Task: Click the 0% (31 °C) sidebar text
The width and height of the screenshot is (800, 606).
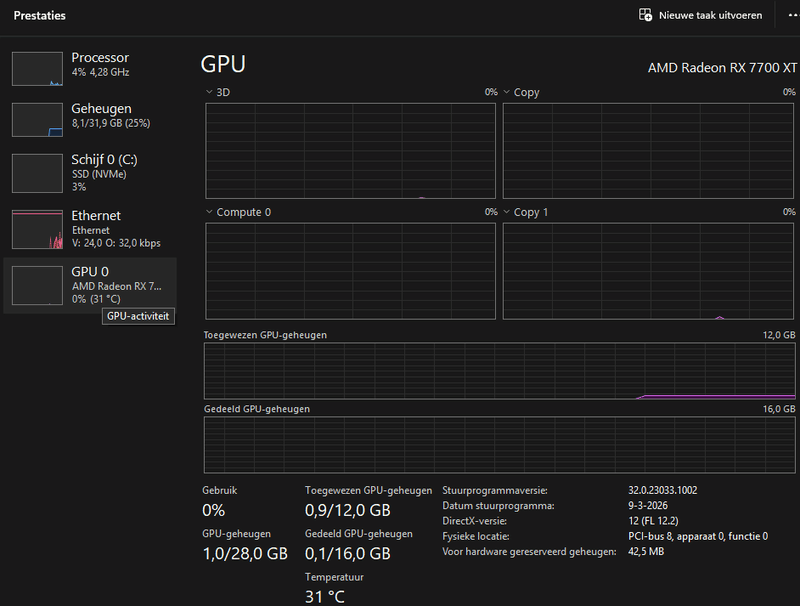Action: pos(96,299)
